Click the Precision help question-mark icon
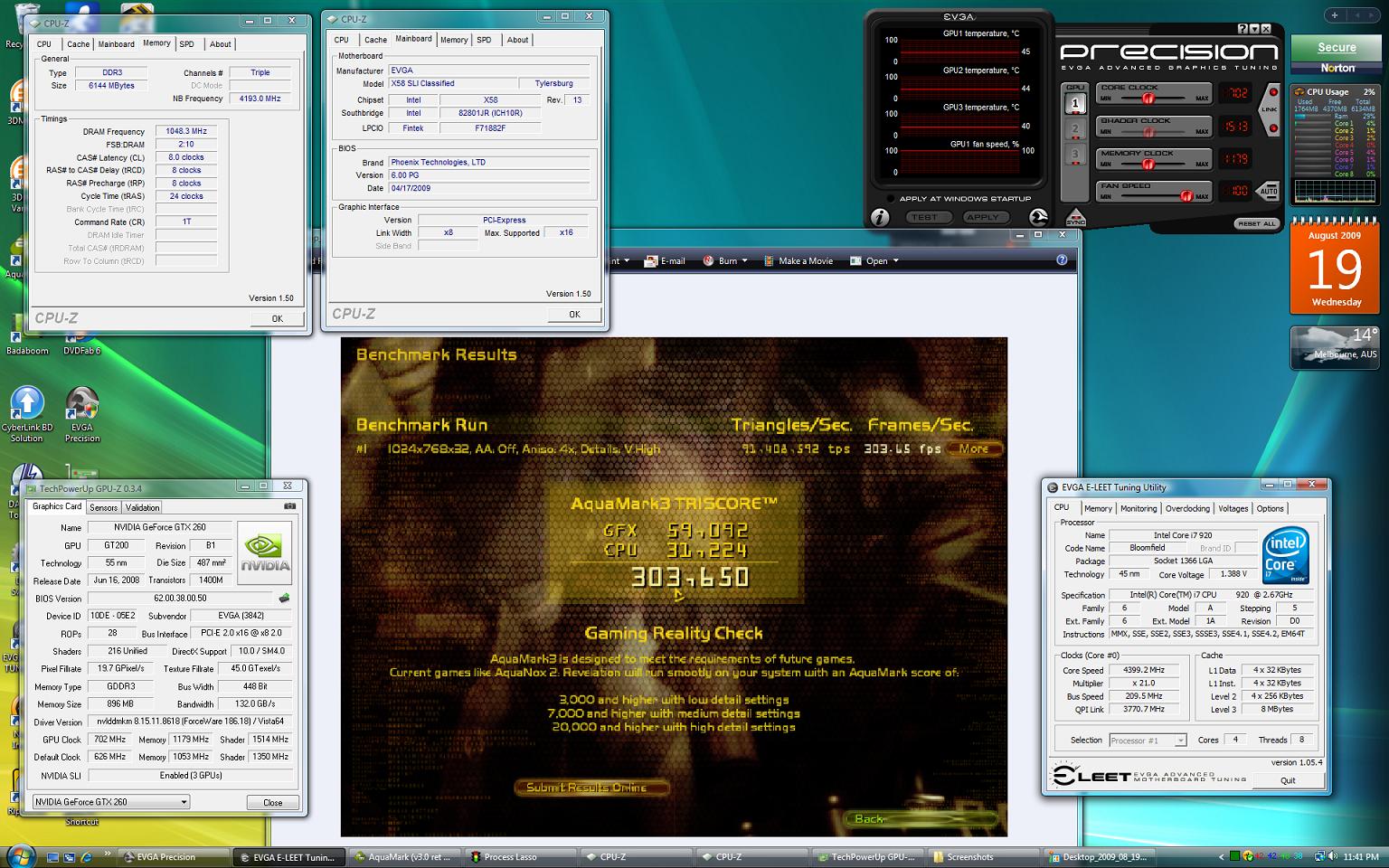This screenshot has width=1389, height=868. pyautogui.click(x=1243, y=30)
